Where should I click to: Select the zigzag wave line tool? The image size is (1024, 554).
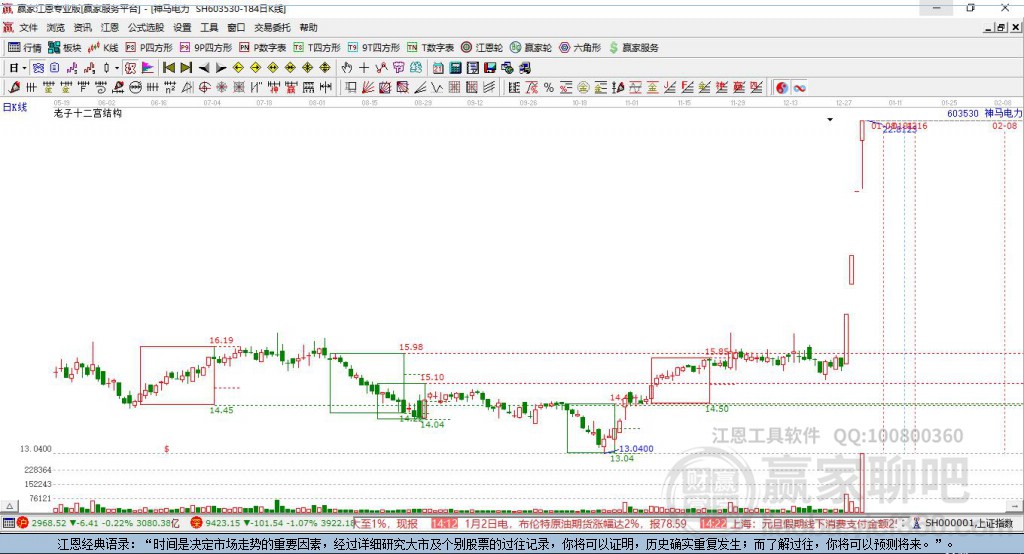pos(437,88)
